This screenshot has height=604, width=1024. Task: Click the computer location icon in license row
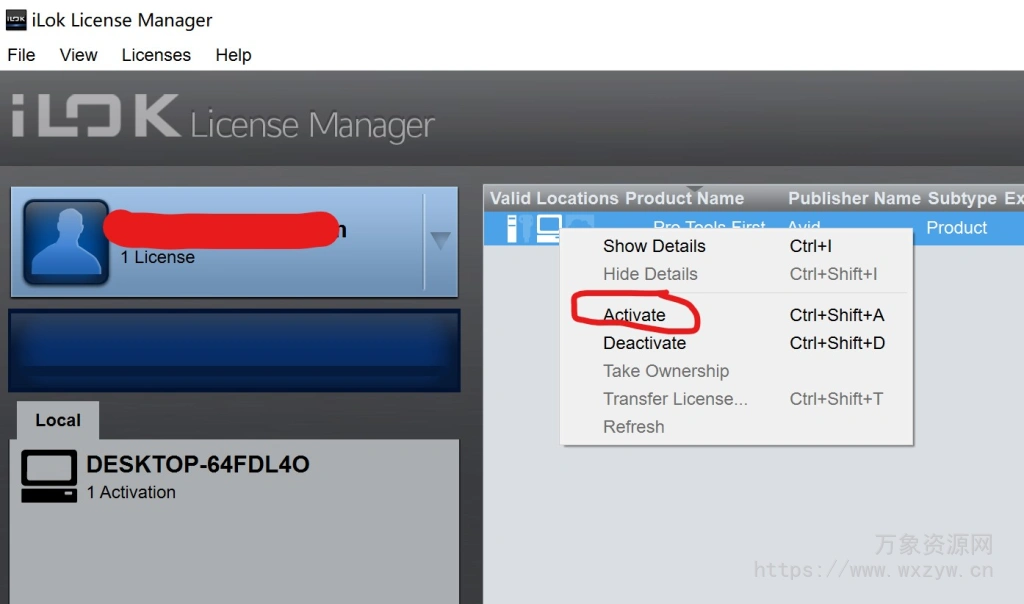coord(549,228)
